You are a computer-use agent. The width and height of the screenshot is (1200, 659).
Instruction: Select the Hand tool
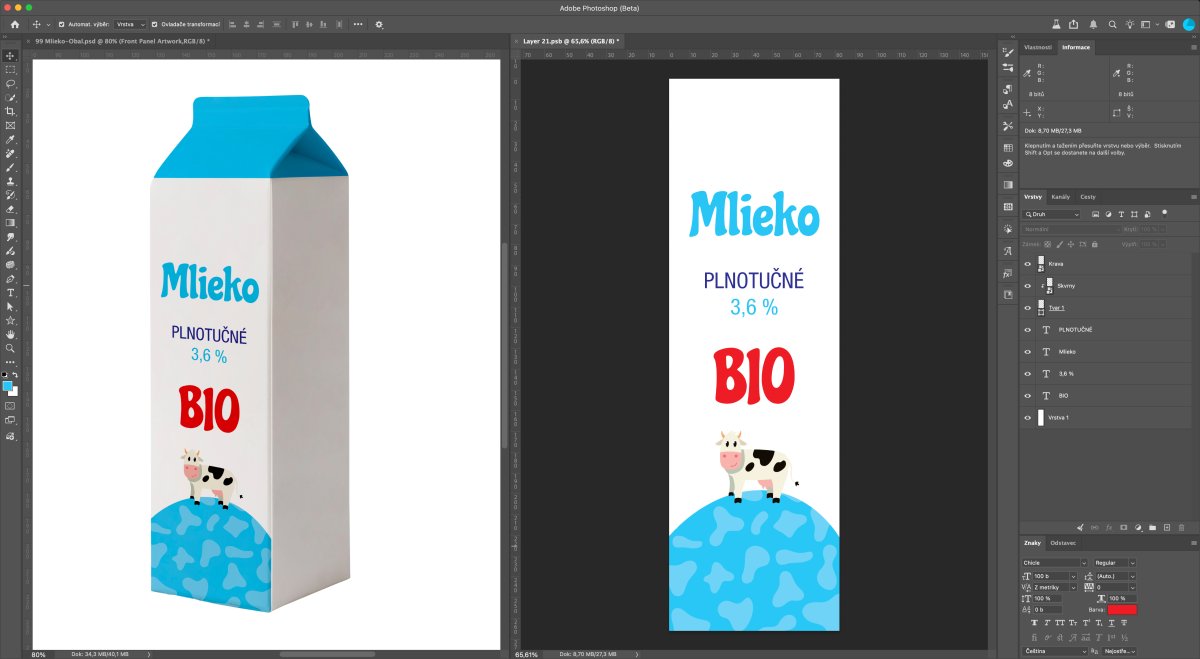pos(10,334)
